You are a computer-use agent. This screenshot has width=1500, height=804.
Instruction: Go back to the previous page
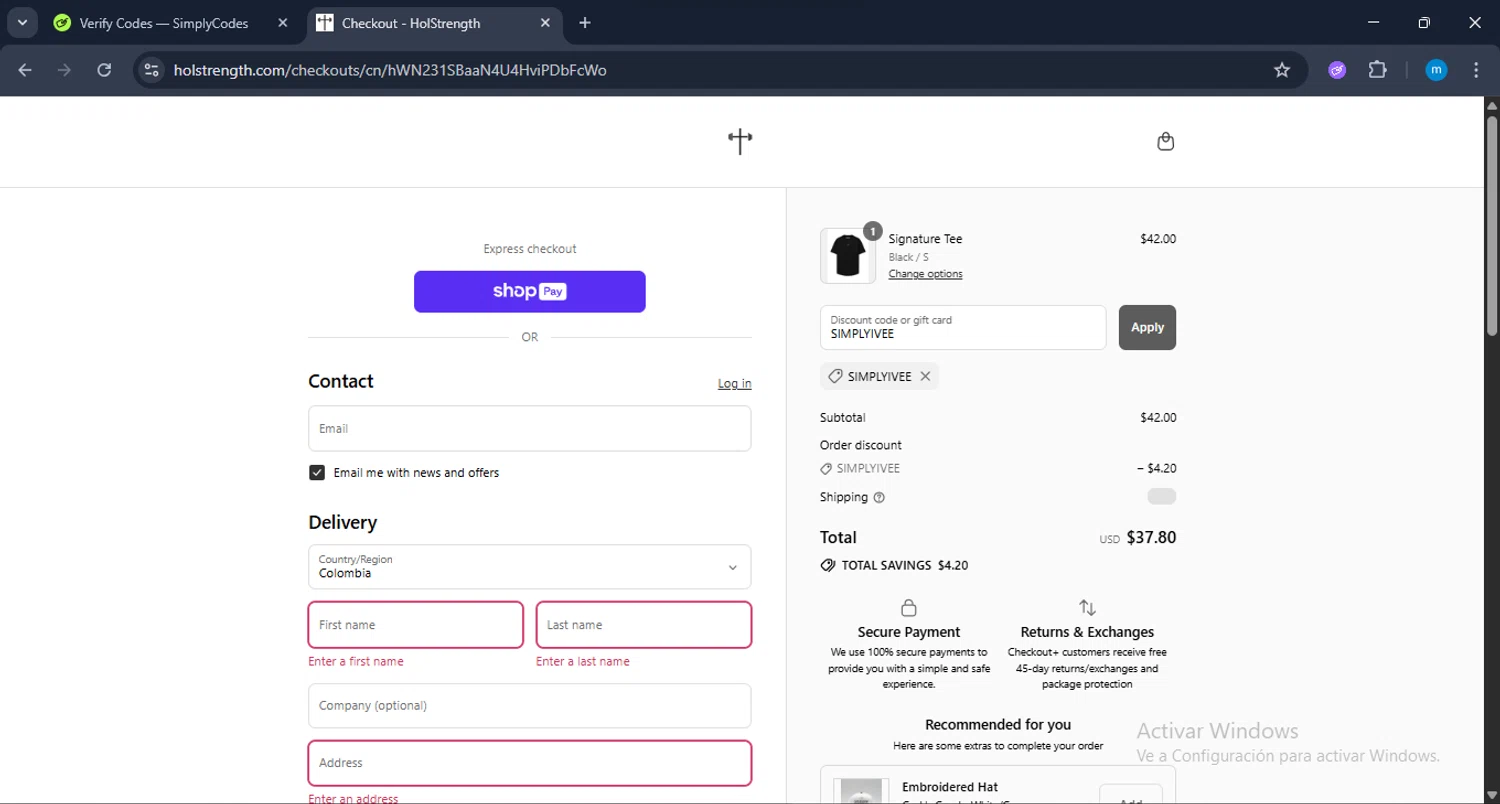(x=25, y=70)
